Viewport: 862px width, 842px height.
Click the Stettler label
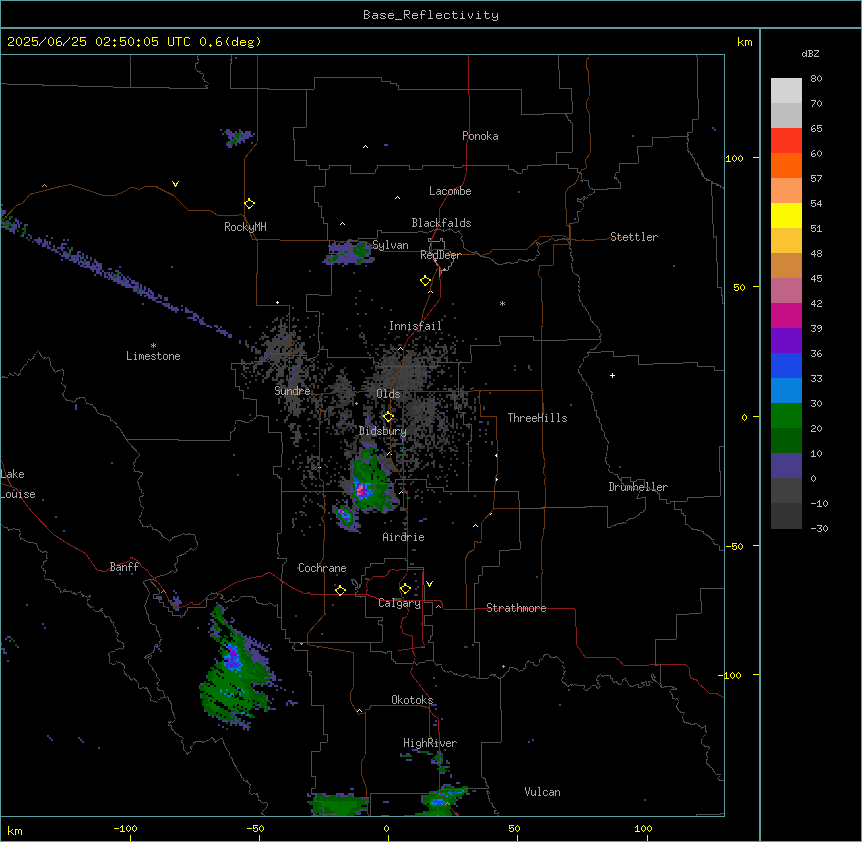[634, 237]
